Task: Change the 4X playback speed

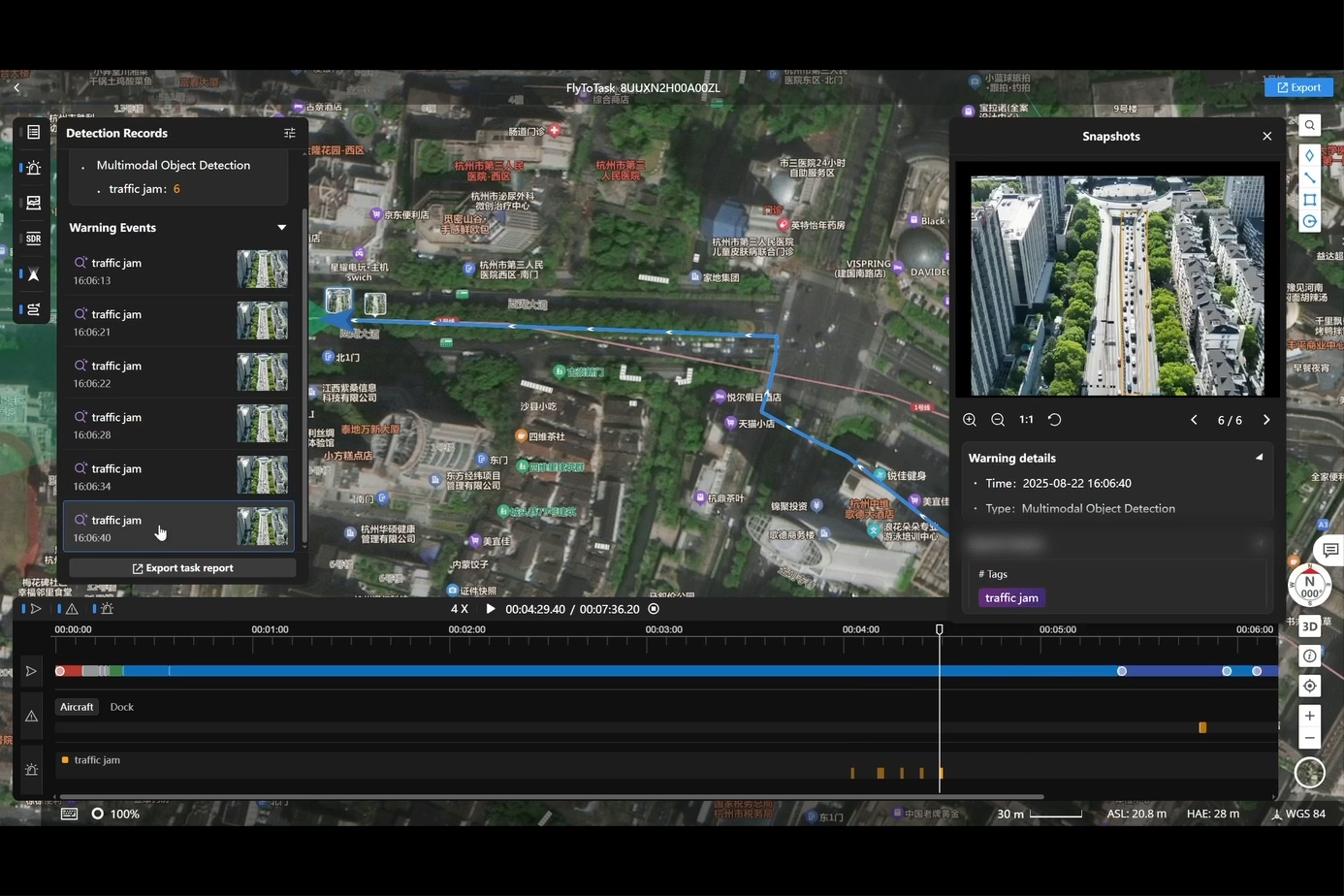Action: [459, 609]
